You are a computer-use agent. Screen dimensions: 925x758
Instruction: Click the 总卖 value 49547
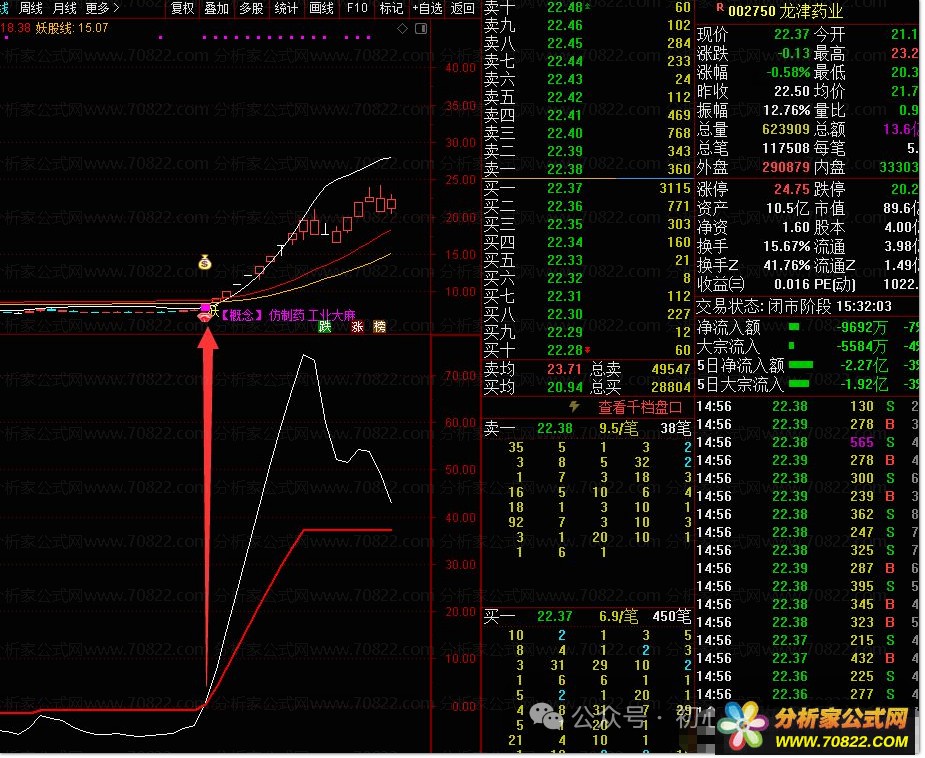[x=671, y=369]
